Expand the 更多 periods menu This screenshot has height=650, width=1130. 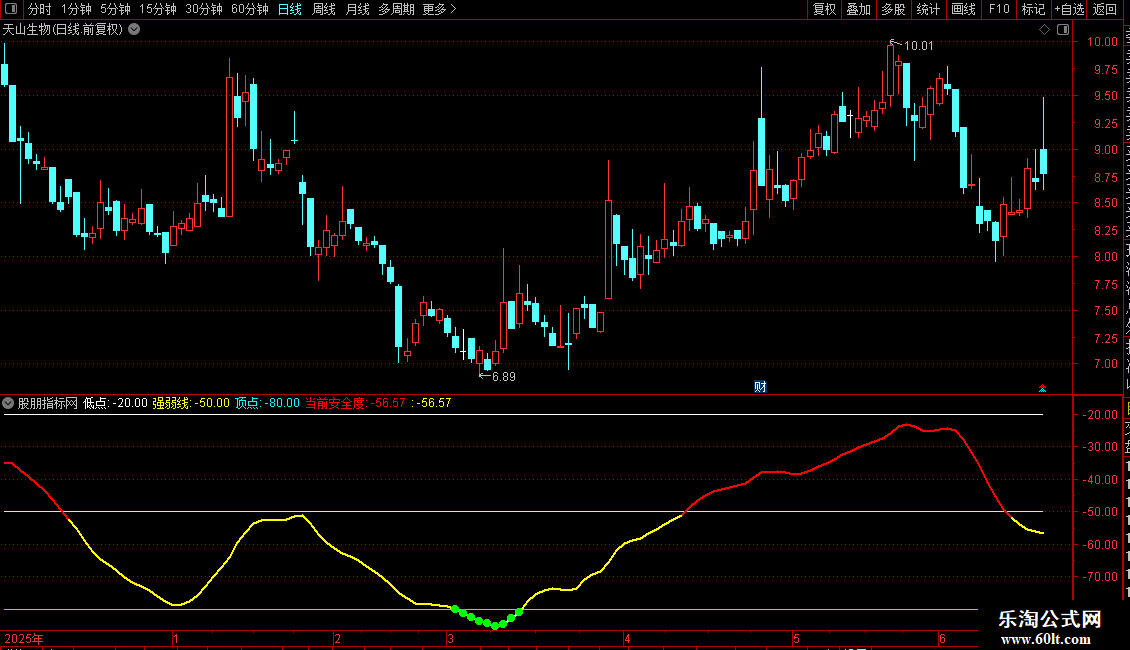[x=440, y=9]
